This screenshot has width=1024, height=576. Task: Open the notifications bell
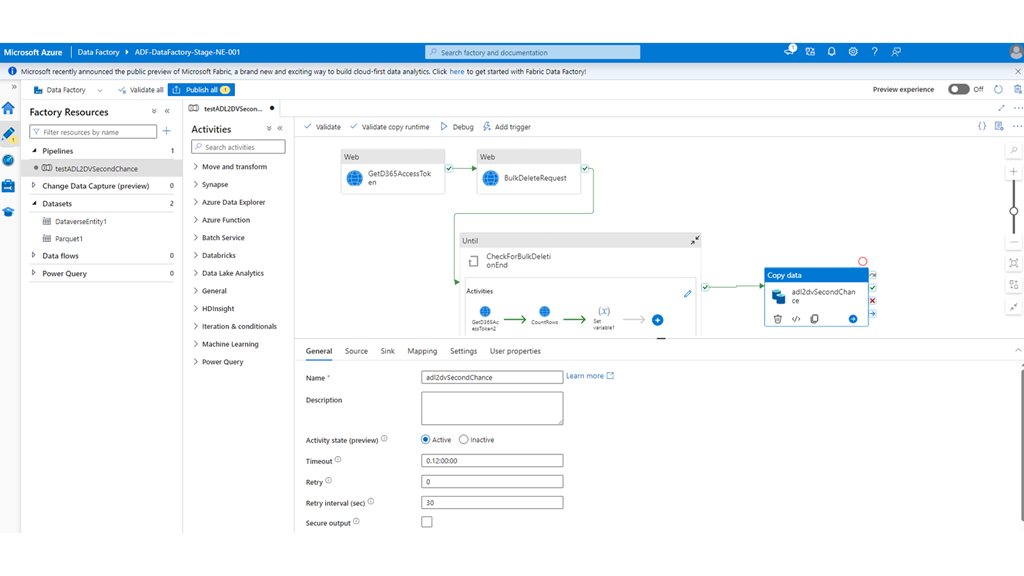coord(831,52)
